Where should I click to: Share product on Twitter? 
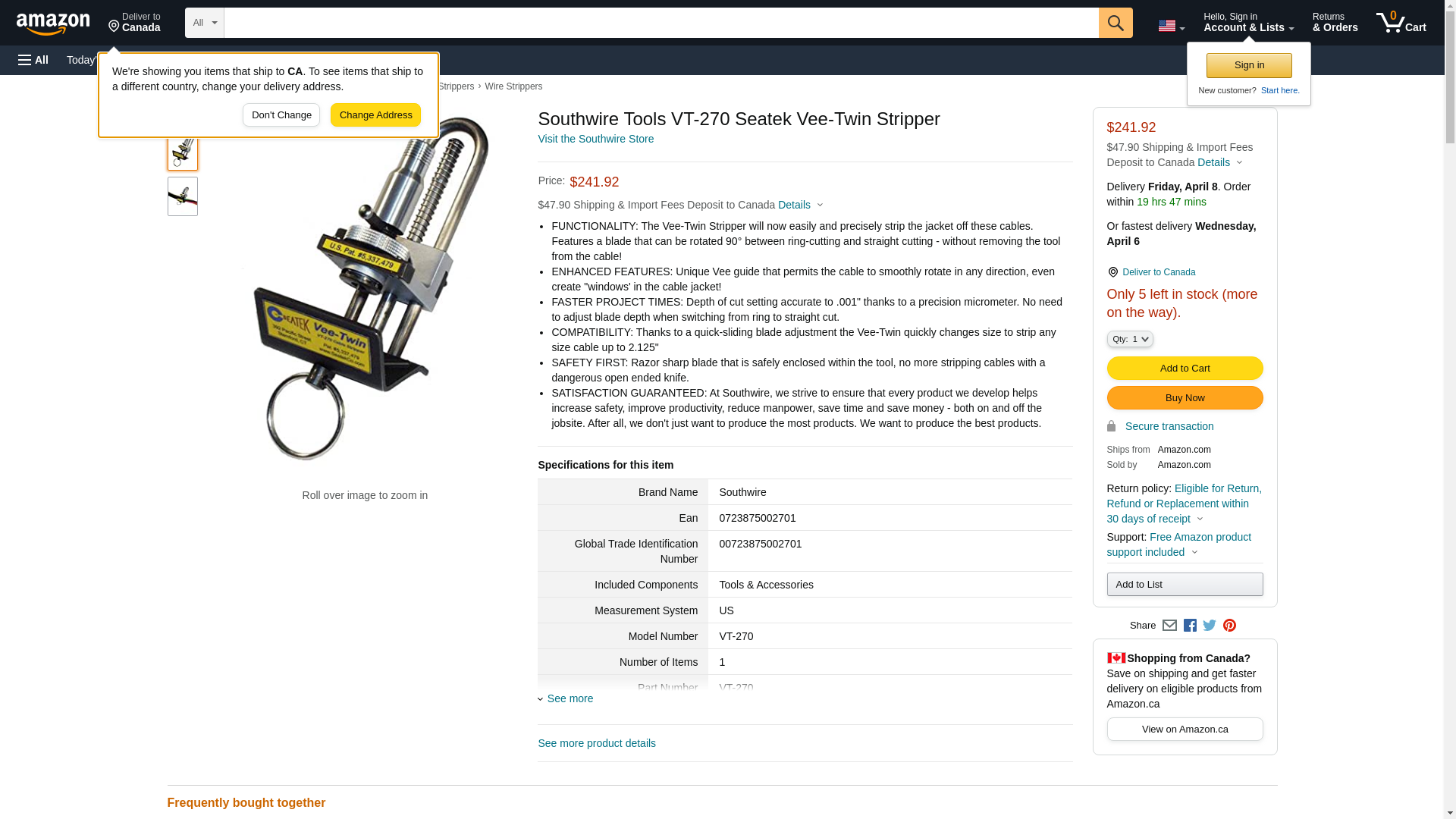click(x=1210, y=626)
